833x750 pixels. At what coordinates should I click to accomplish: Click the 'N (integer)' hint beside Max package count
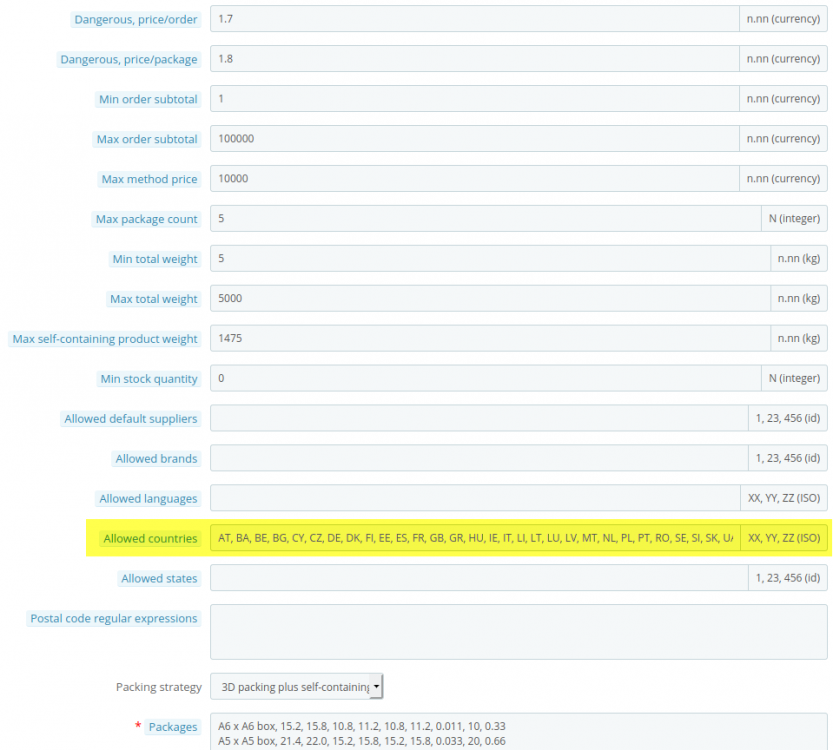pyautogui.click(x=795, y=218)
